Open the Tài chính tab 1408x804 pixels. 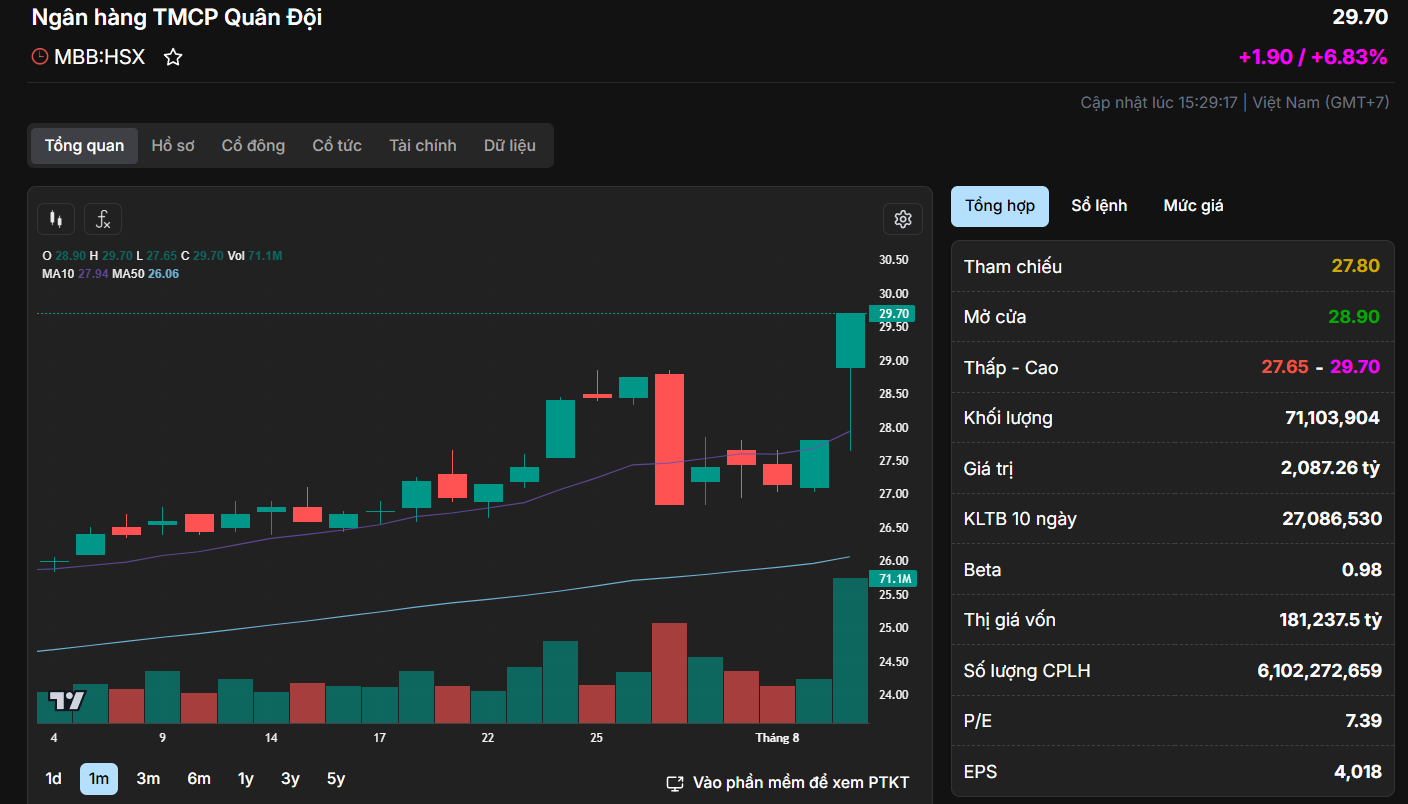coord(423,146)
